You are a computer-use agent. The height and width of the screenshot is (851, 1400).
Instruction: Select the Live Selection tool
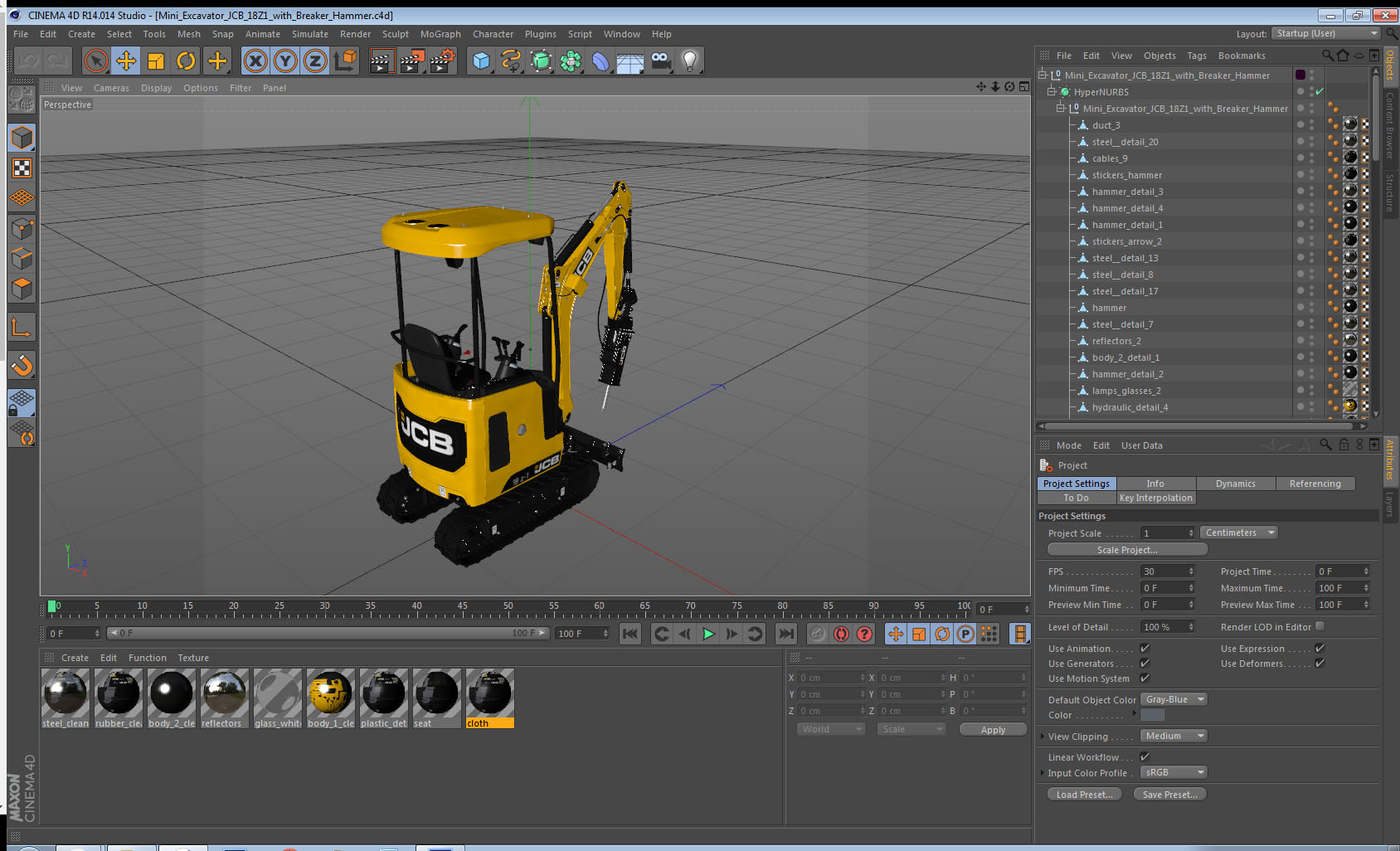[96, 61]
